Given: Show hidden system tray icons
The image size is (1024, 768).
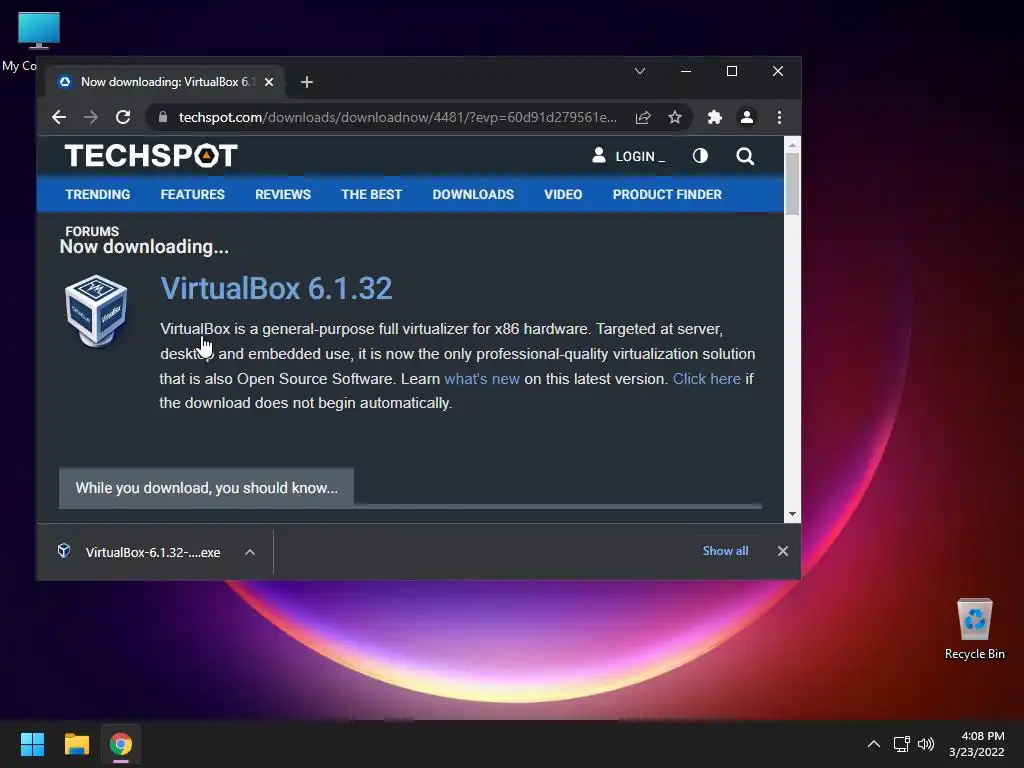Looking at the screenshot, I should point(873,744).
